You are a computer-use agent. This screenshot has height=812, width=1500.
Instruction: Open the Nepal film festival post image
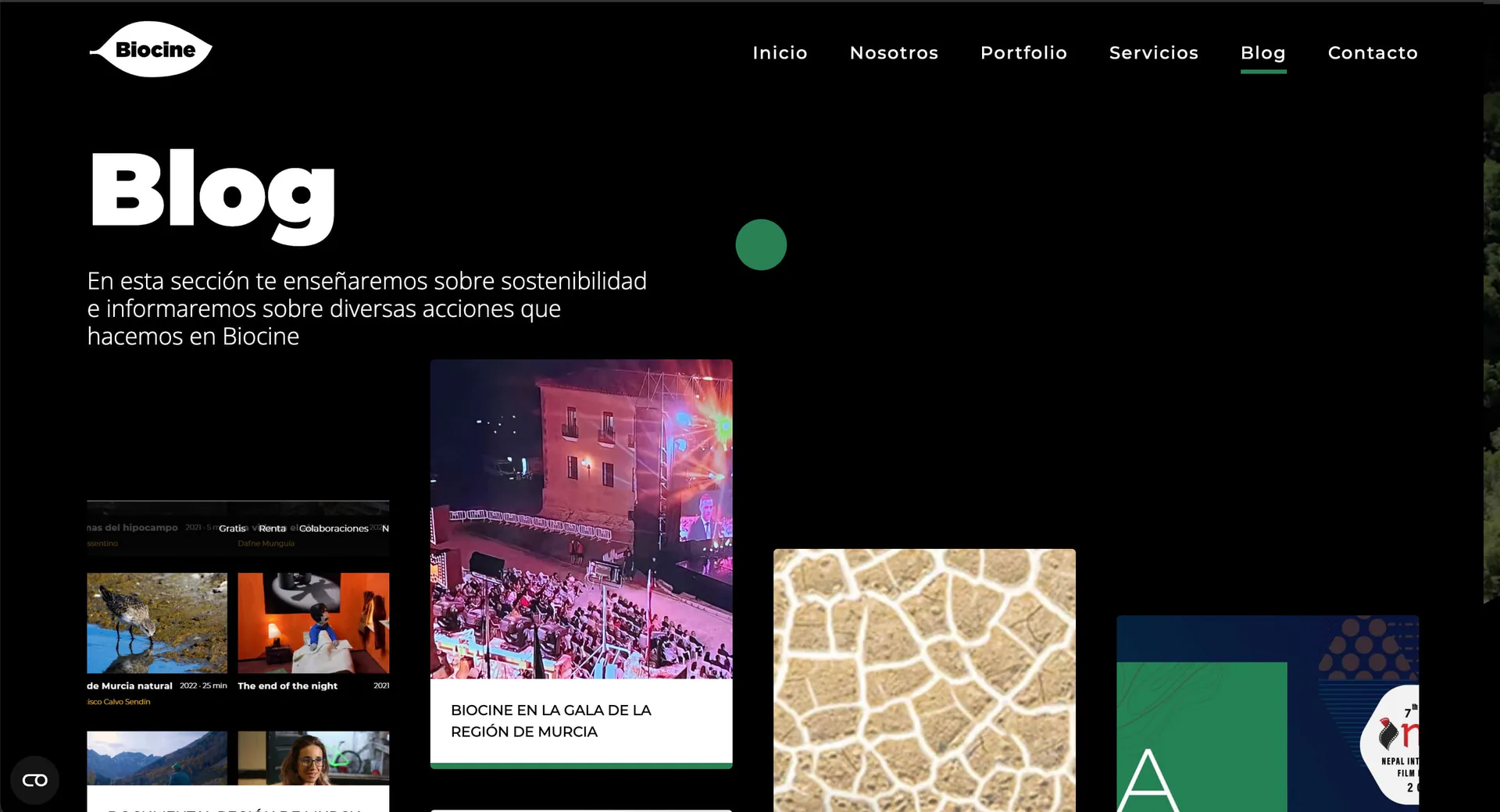click(x=1267, y=714)
